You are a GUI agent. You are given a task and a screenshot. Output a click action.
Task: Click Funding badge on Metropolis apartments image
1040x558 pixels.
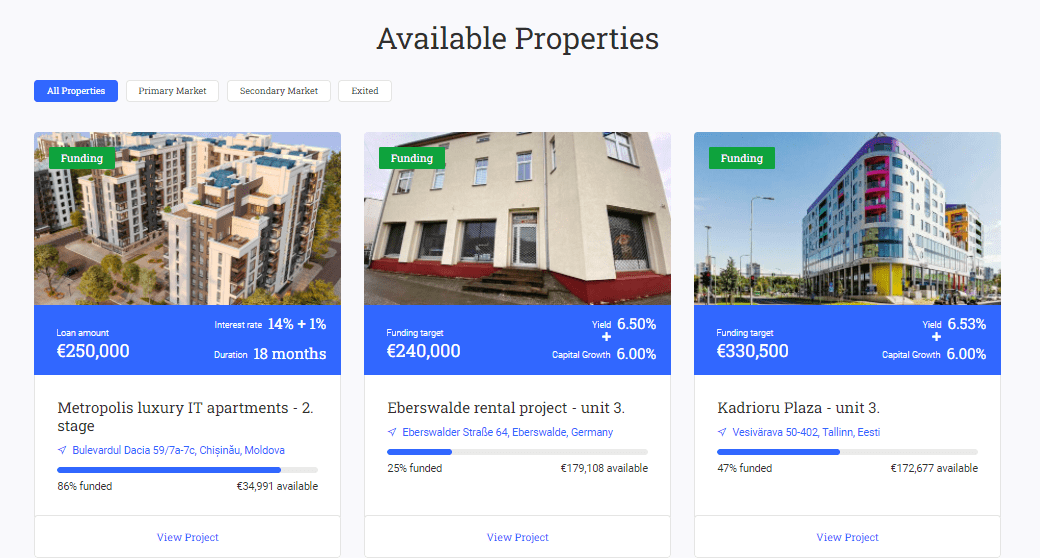click(82, 158)
